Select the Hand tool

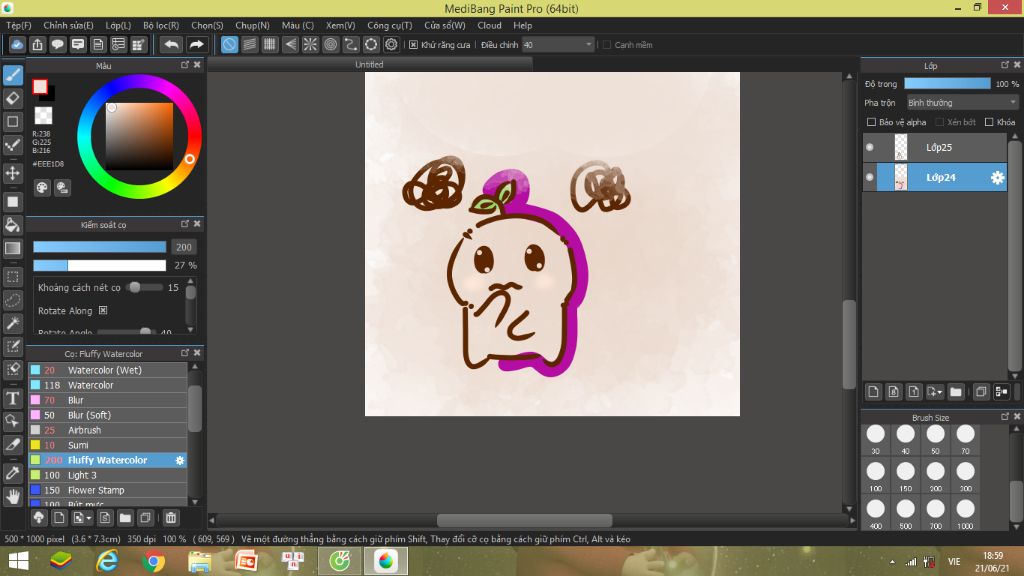click(12, 496)
